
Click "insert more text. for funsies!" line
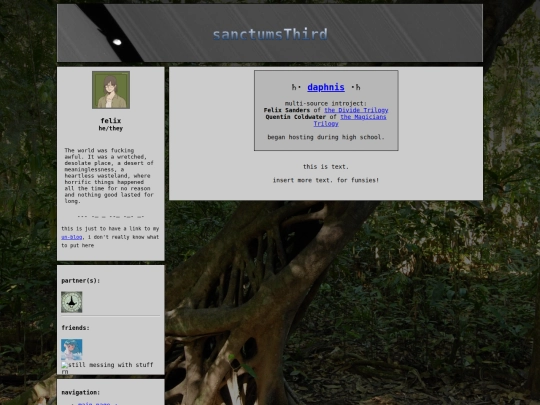pos(326,180)
